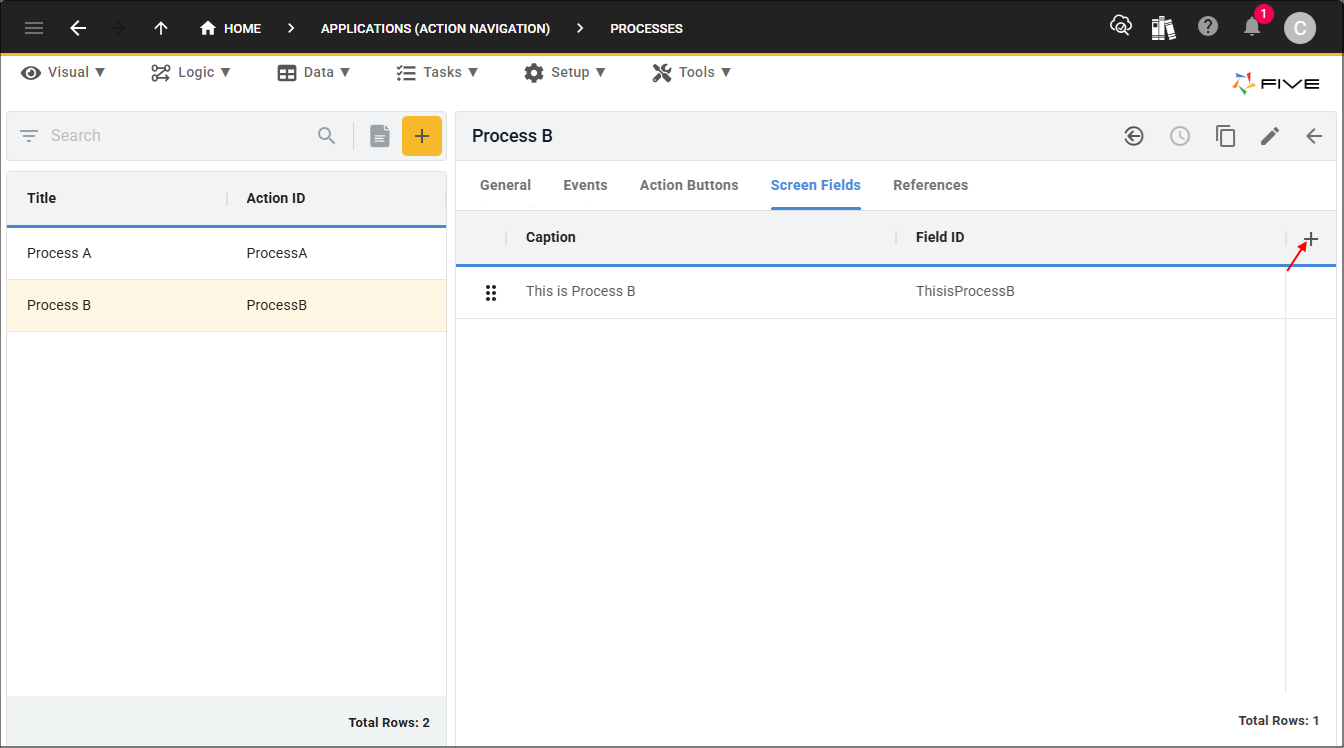1344x748 pixels.
Task: Switch to the References tab
Action: 931,185
